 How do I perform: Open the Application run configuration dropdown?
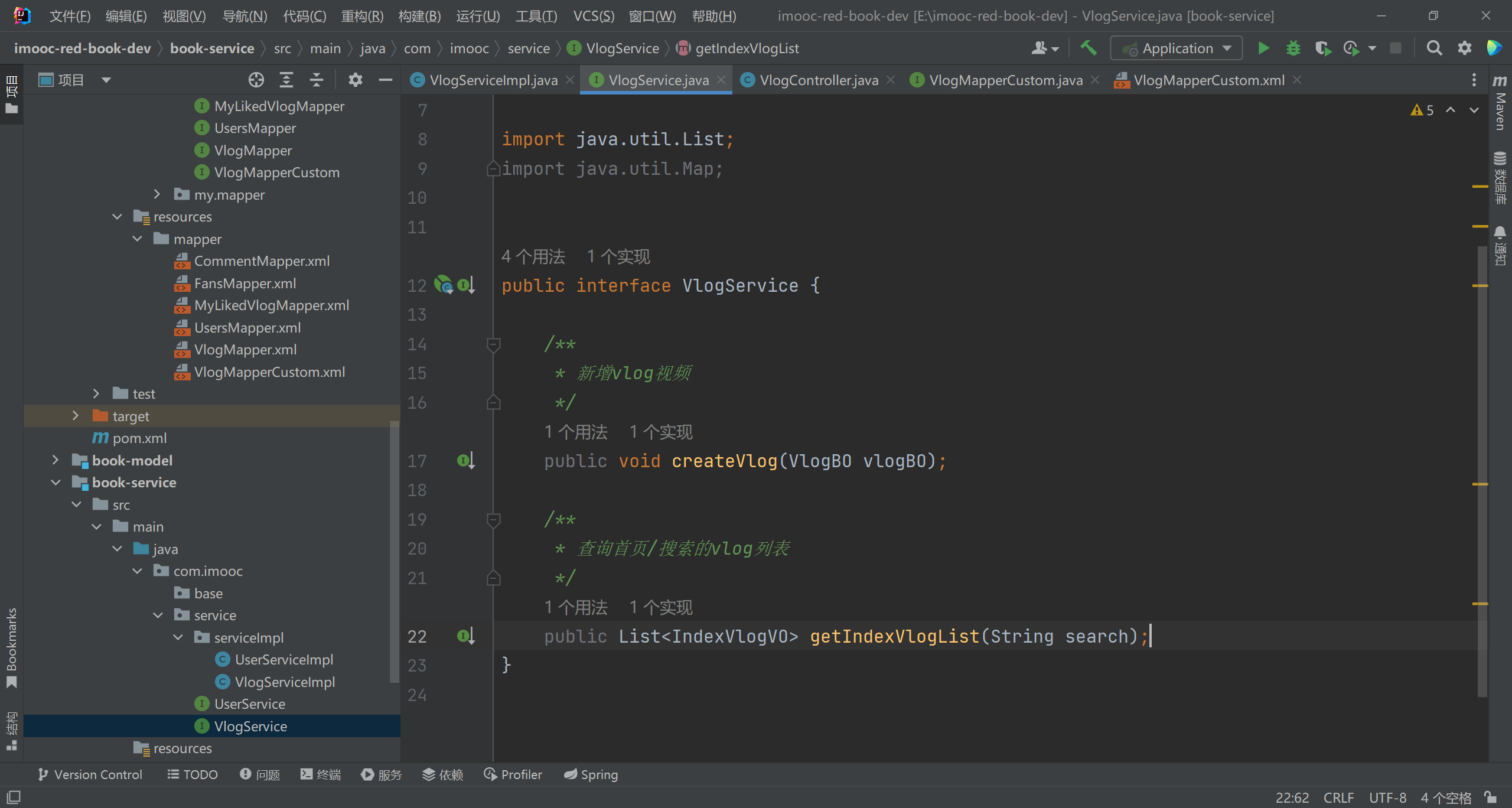[1177, 48]
